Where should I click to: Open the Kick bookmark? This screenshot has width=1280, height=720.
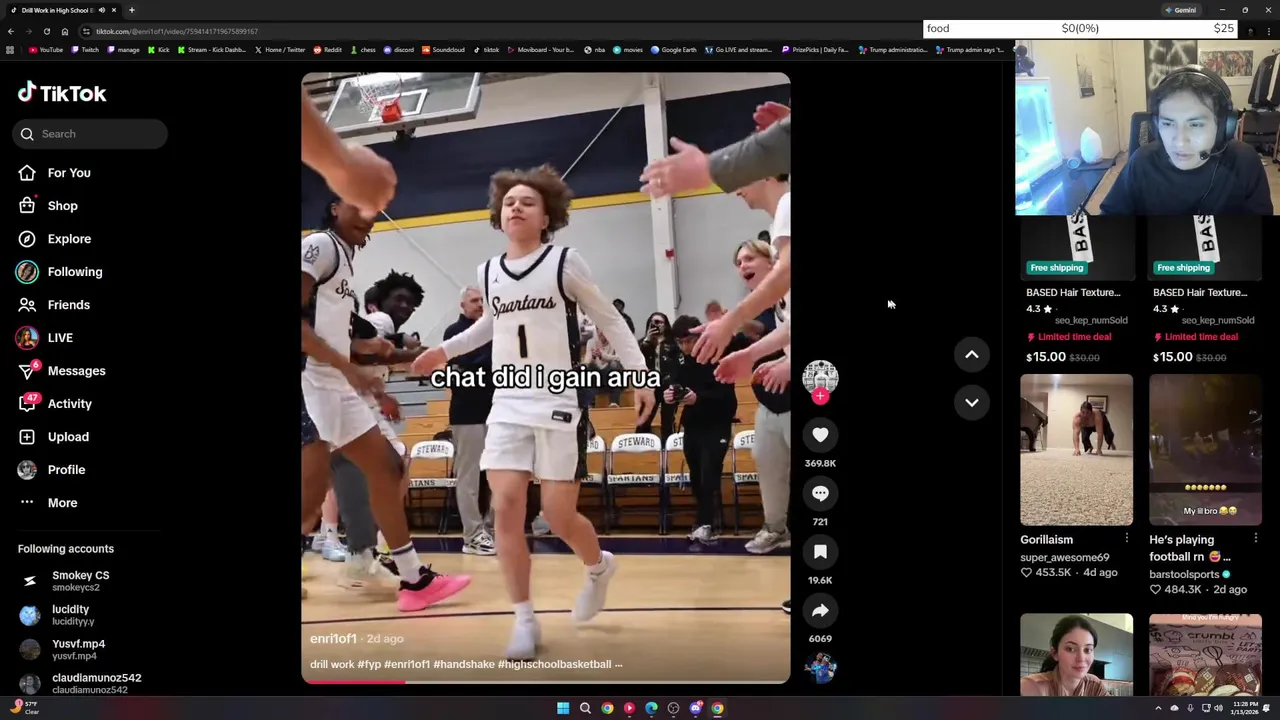[158, 50]
